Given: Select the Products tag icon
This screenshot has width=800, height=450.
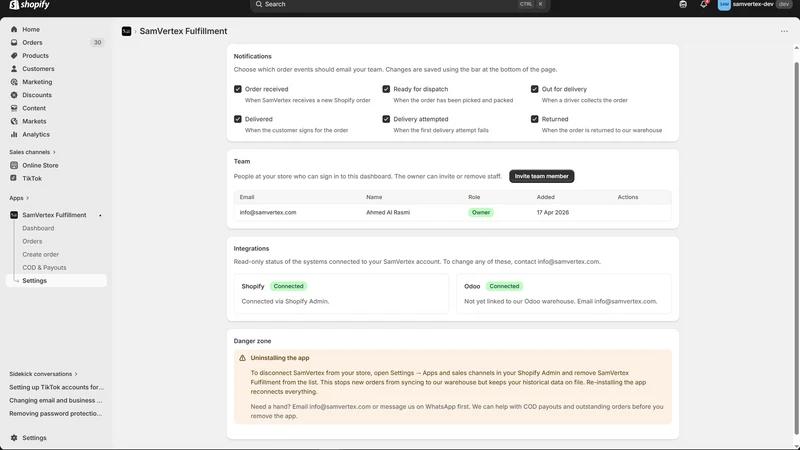Looking at the screenshot, I should pyautogui.click(x=14, y=56).
